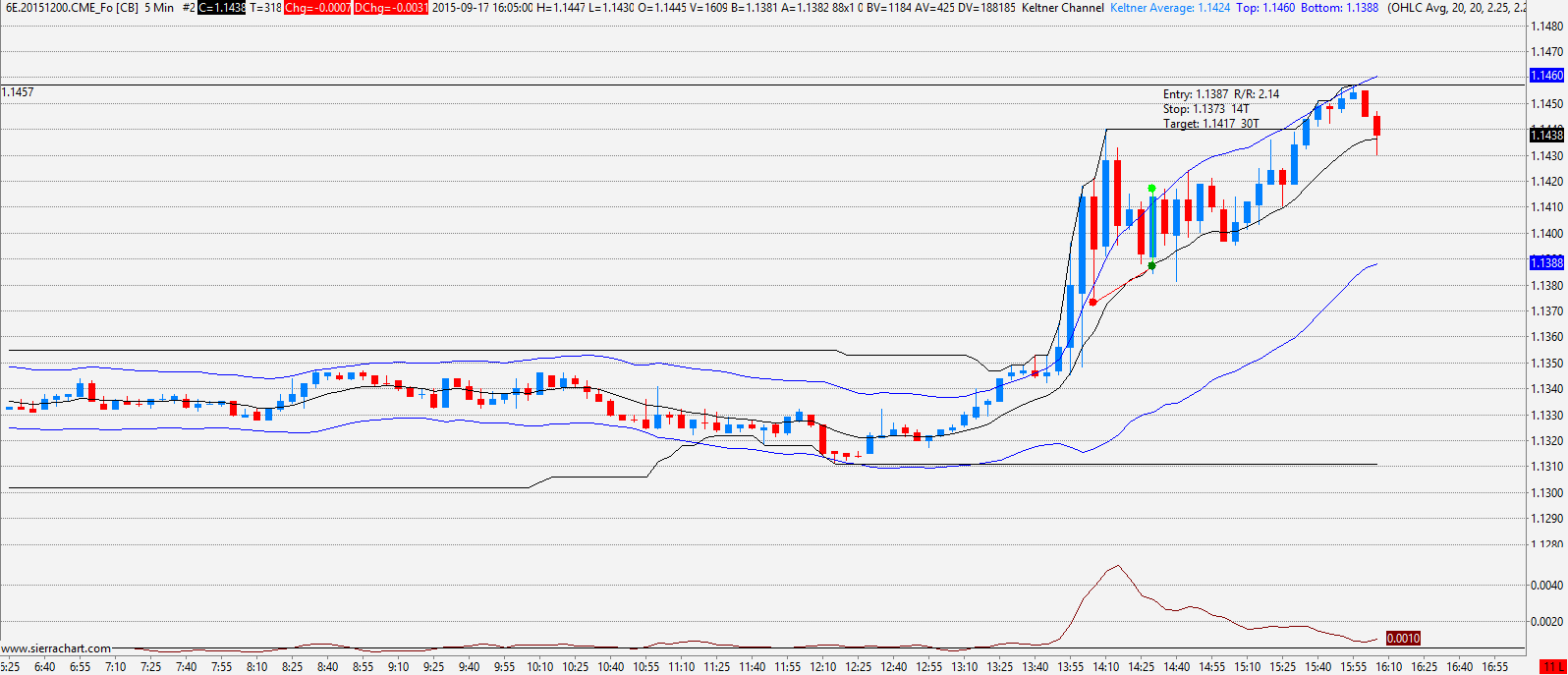Click the 'Target: 1.1417 30T' annotation
The image size is (1568, 675).
[1210, 124]
